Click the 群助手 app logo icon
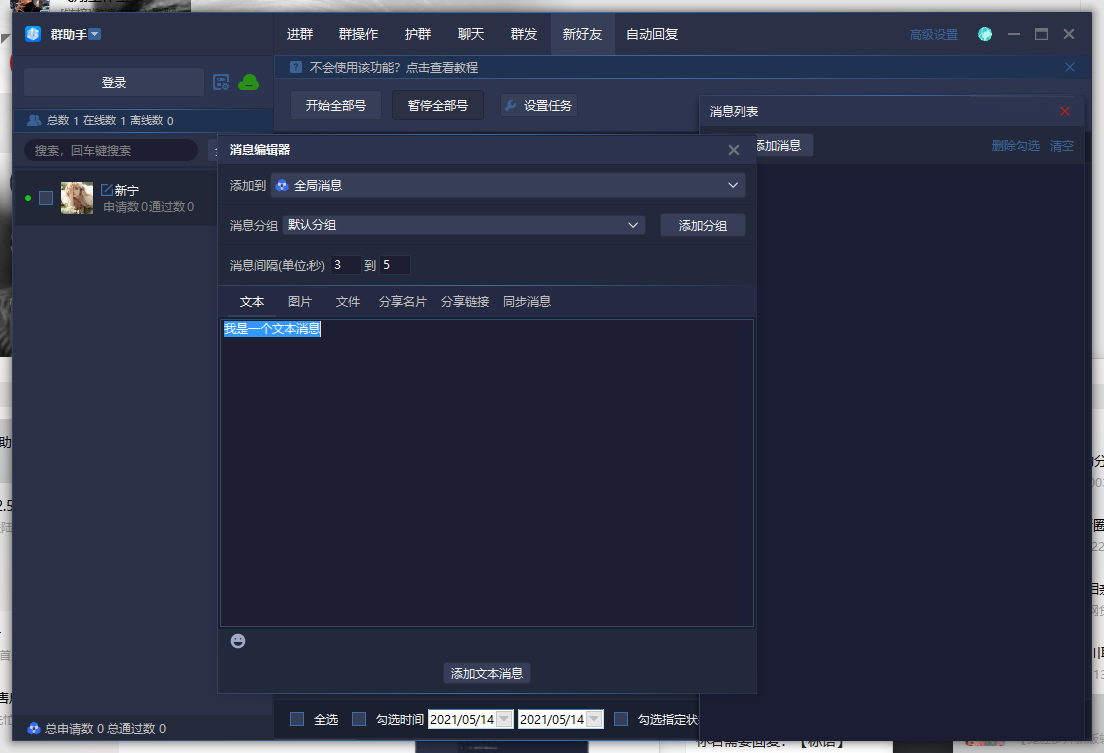1104x753 pixels. click(33, 34)
